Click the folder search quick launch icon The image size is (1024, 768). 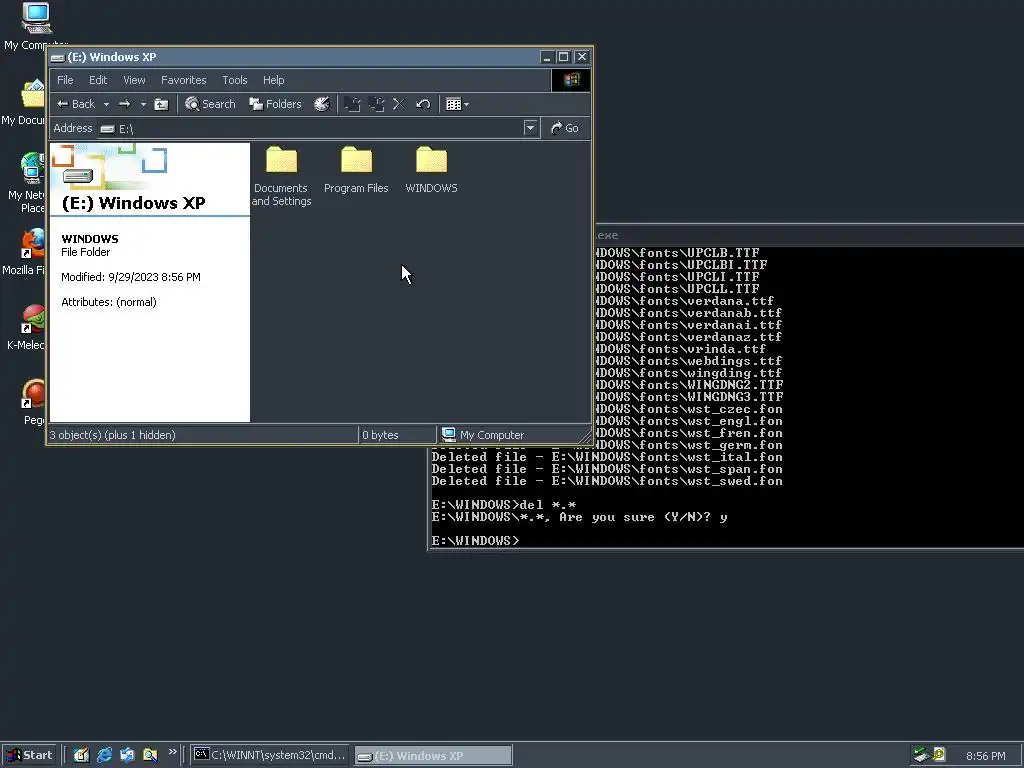tap(150, 755)
